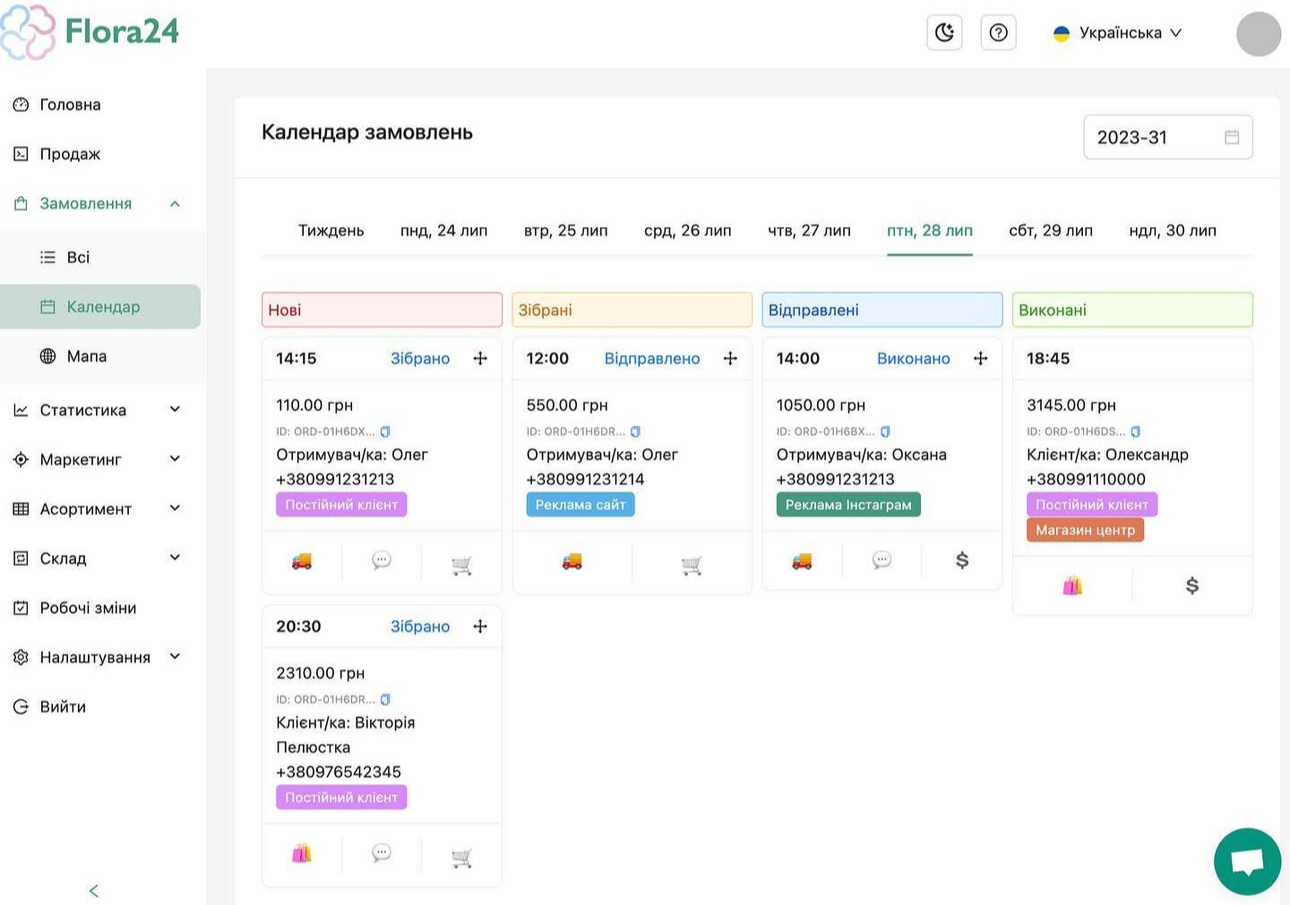Click delivery truck on 14:00 order
This screenshot has height=905, width=1290.
(x=801, y=562)
